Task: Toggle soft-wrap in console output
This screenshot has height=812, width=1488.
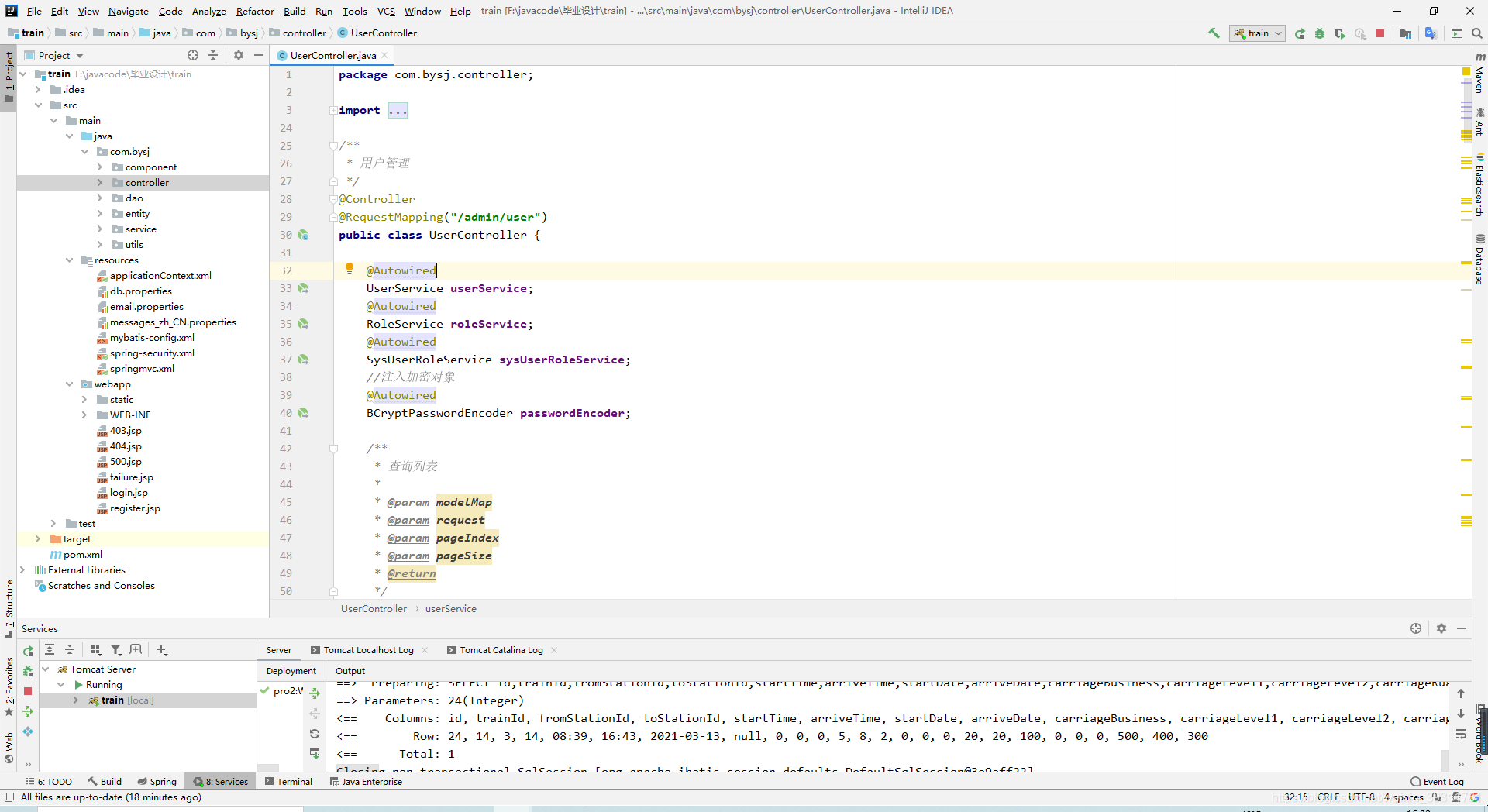Action: coord(1461,734)
